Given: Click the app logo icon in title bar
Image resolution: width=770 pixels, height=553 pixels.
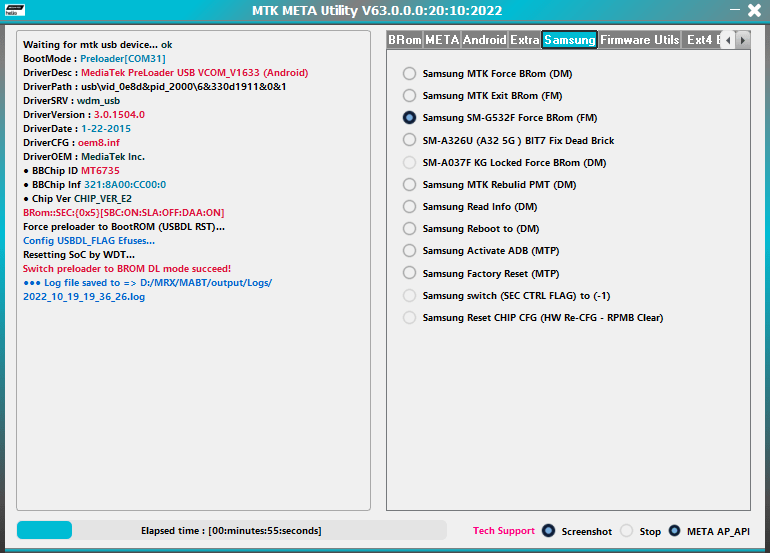Looking at the screenshot, I should coord(14,10).
